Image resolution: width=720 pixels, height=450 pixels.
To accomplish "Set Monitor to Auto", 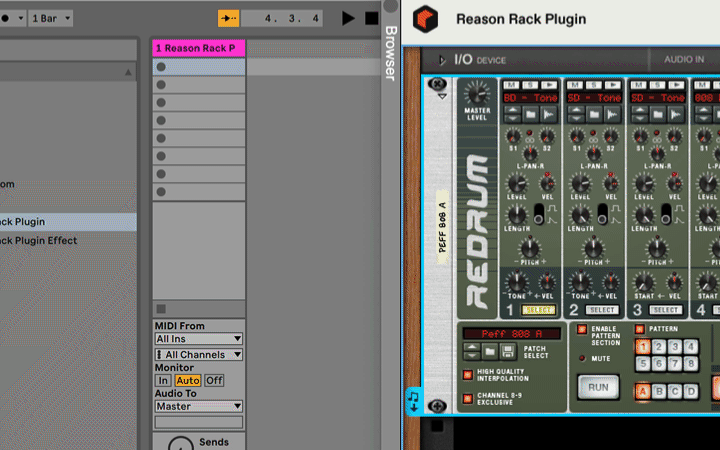I will (188, 380).
